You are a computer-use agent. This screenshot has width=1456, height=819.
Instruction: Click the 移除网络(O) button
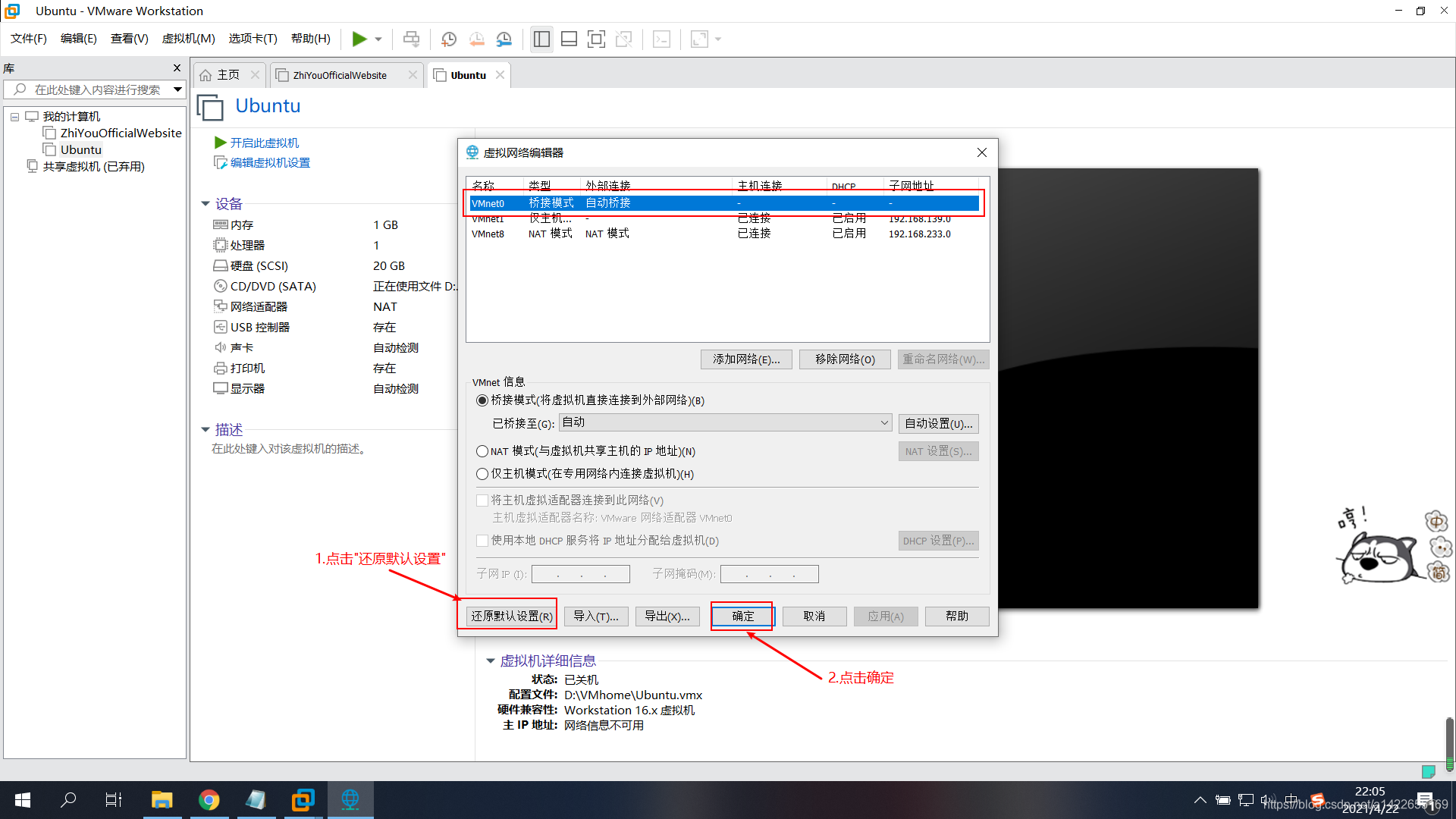[845, 359]
